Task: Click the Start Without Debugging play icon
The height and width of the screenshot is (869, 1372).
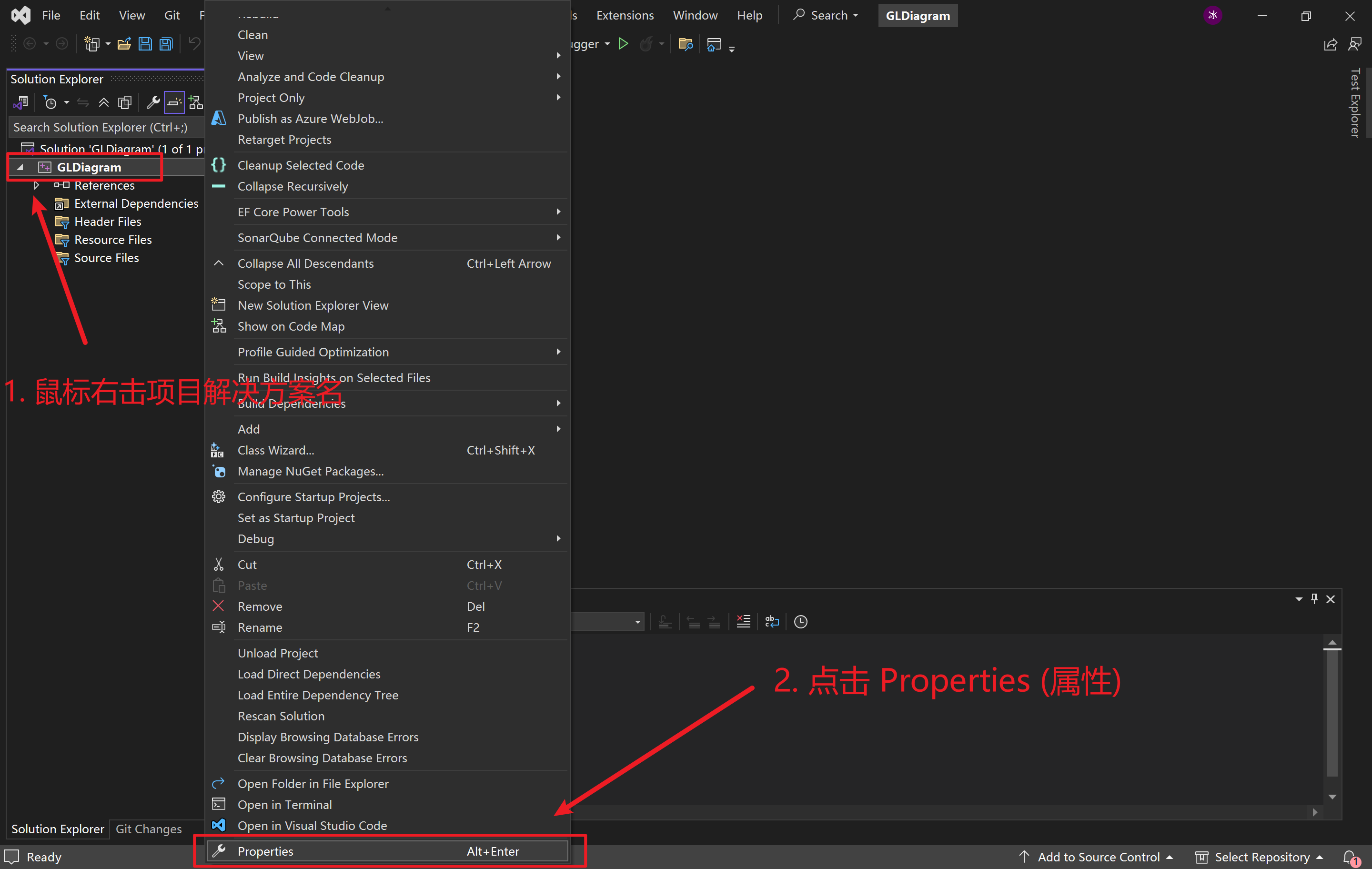Action: click(623, 44)
